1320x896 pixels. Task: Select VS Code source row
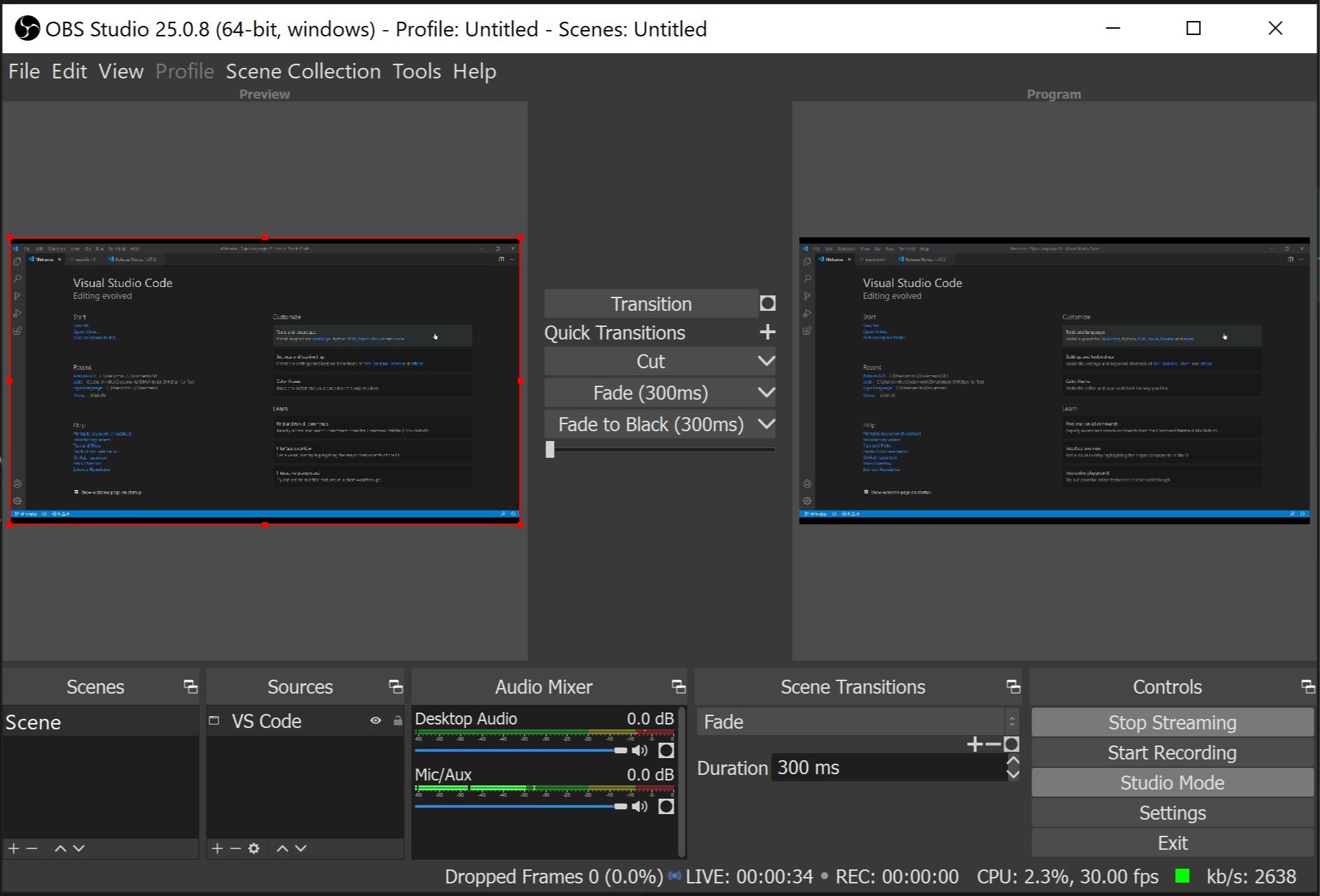click(x=305, y=720)
